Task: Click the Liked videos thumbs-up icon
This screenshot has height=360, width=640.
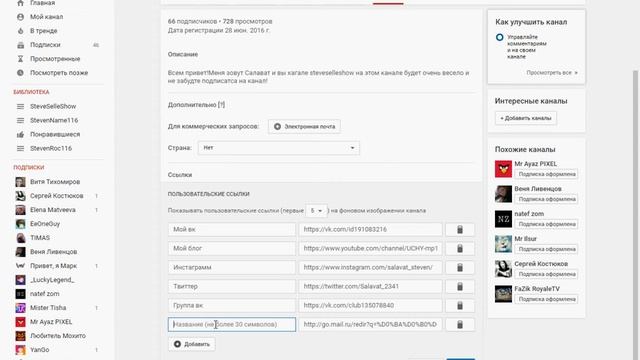Action: (x=20, y=134)
